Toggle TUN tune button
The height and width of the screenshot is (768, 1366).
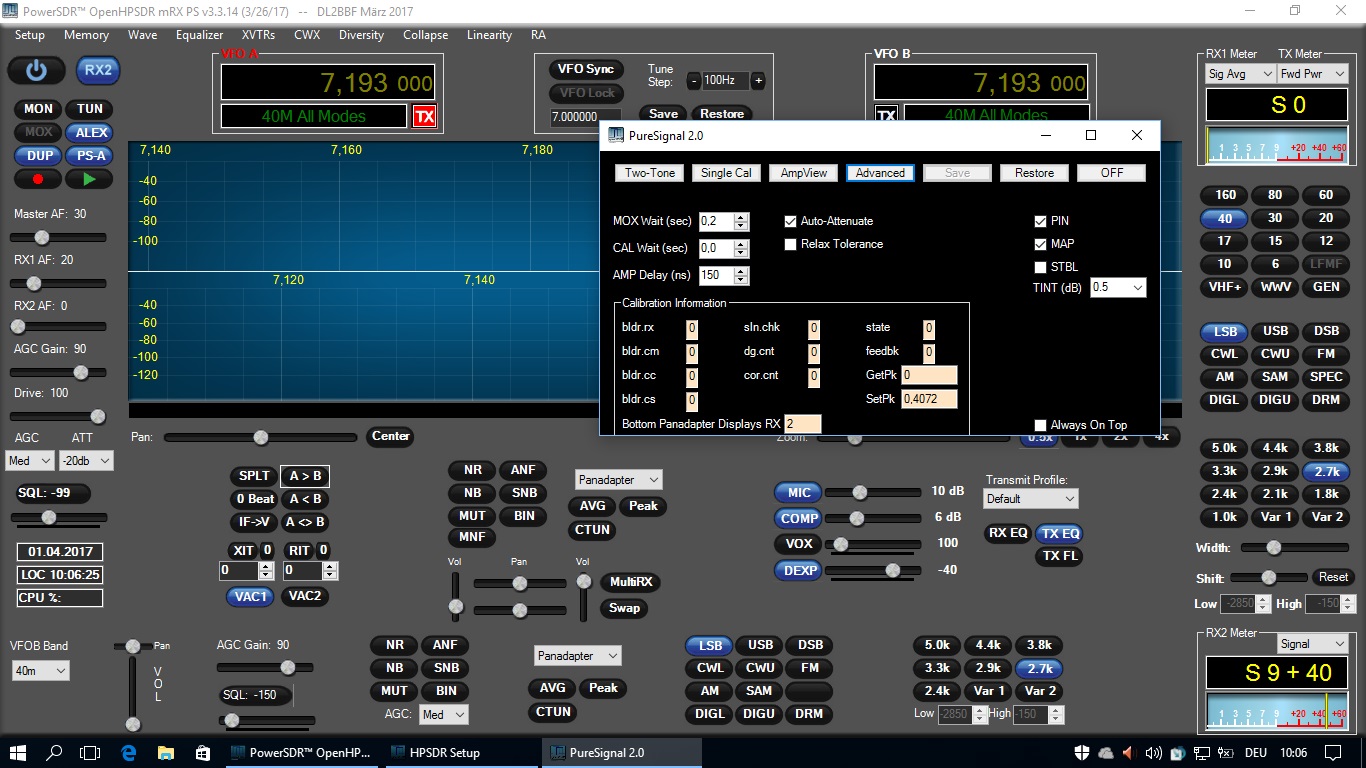pyautogui.click(x=89, y=109)
